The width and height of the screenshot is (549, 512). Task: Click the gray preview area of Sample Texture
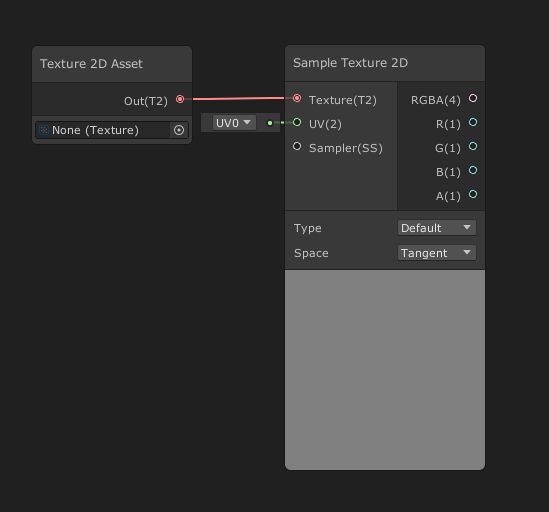pyautogui.click(x=385, y=369)
